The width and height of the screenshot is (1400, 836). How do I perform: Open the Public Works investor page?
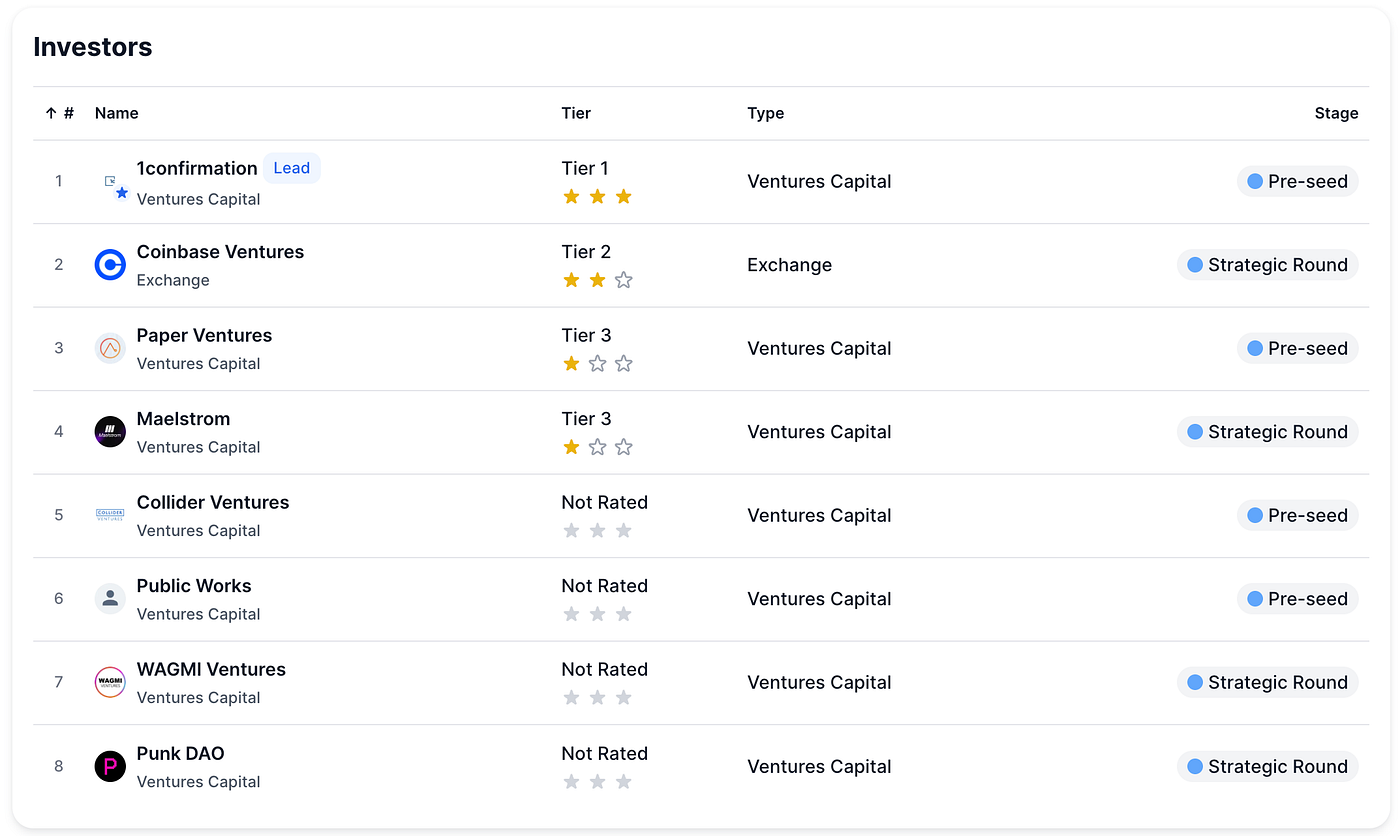tap(194, 586)
